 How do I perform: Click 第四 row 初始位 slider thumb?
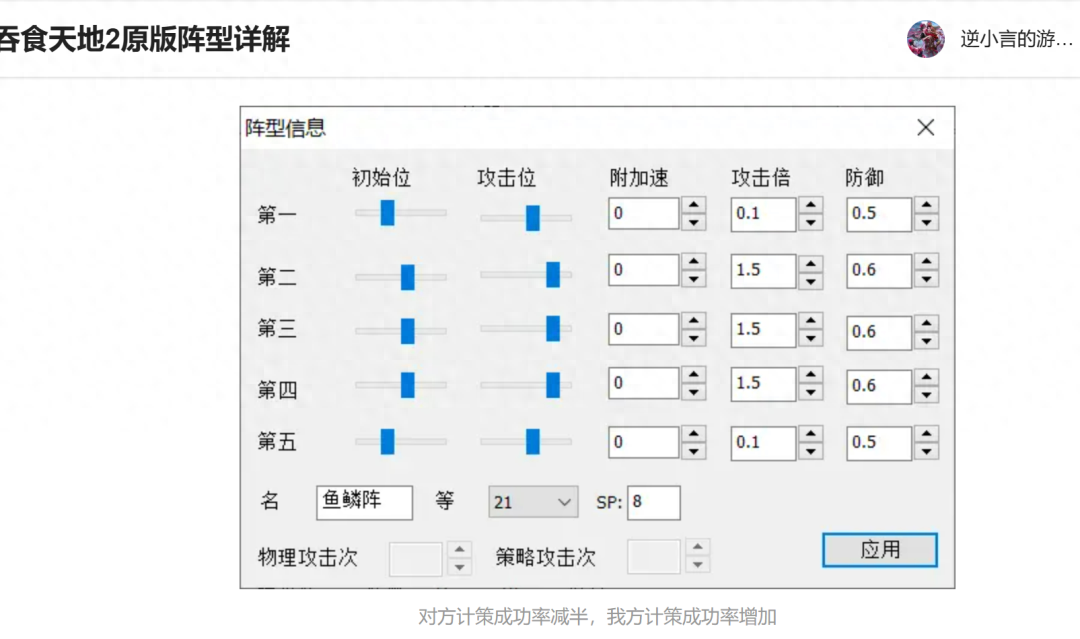point(408,385)
